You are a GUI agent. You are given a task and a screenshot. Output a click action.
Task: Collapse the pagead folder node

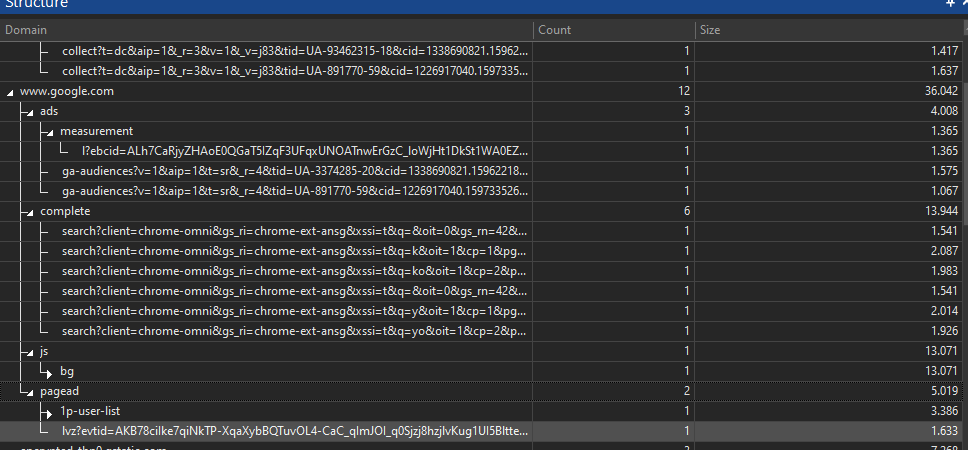[x=29, y=391]
